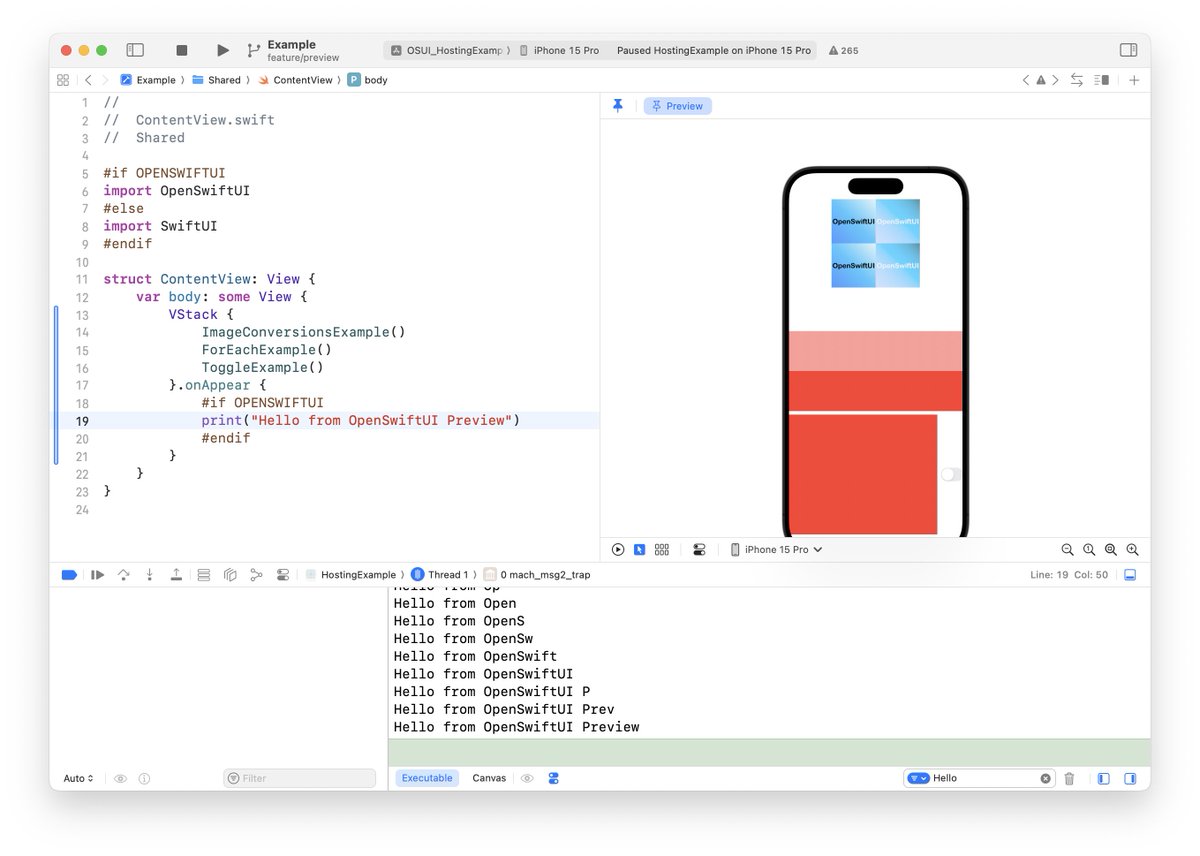This screenshot has width=1200, height=856.
Task: Zoom preview canvas to 100%
Action: 1089,549
